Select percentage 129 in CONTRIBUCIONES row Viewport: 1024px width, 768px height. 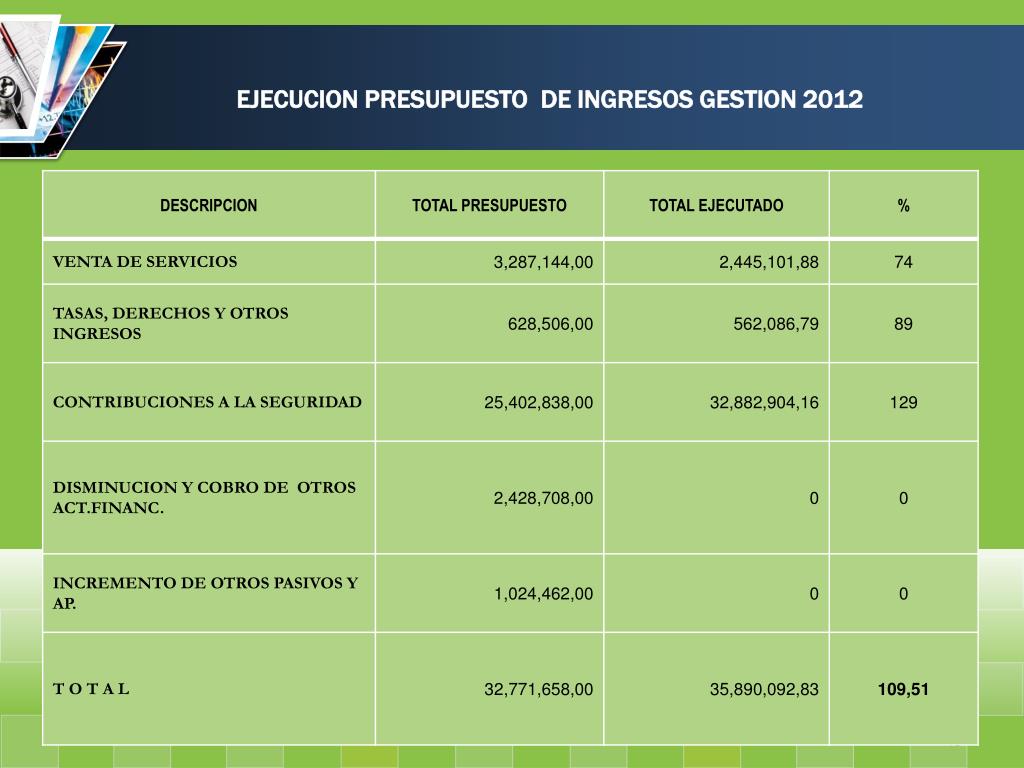coord(903,402)
